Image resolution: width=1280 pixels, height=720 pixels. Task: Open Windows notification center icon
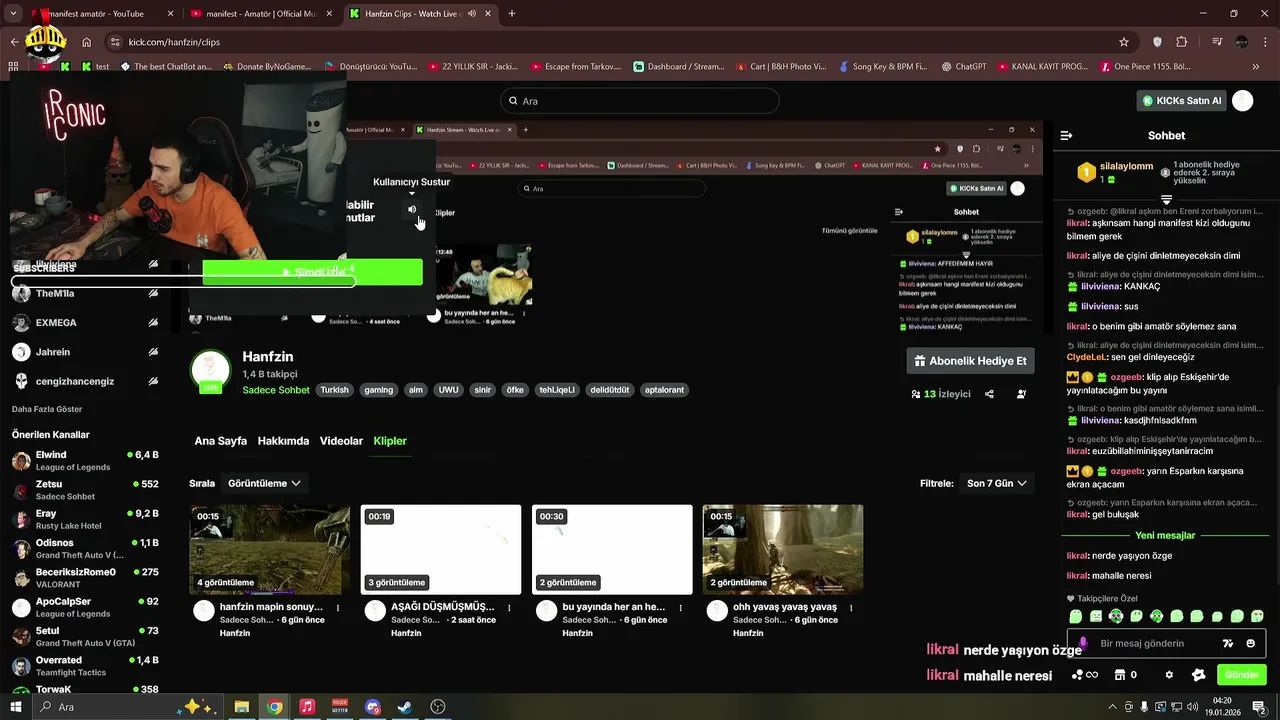tap(1259, 707)
